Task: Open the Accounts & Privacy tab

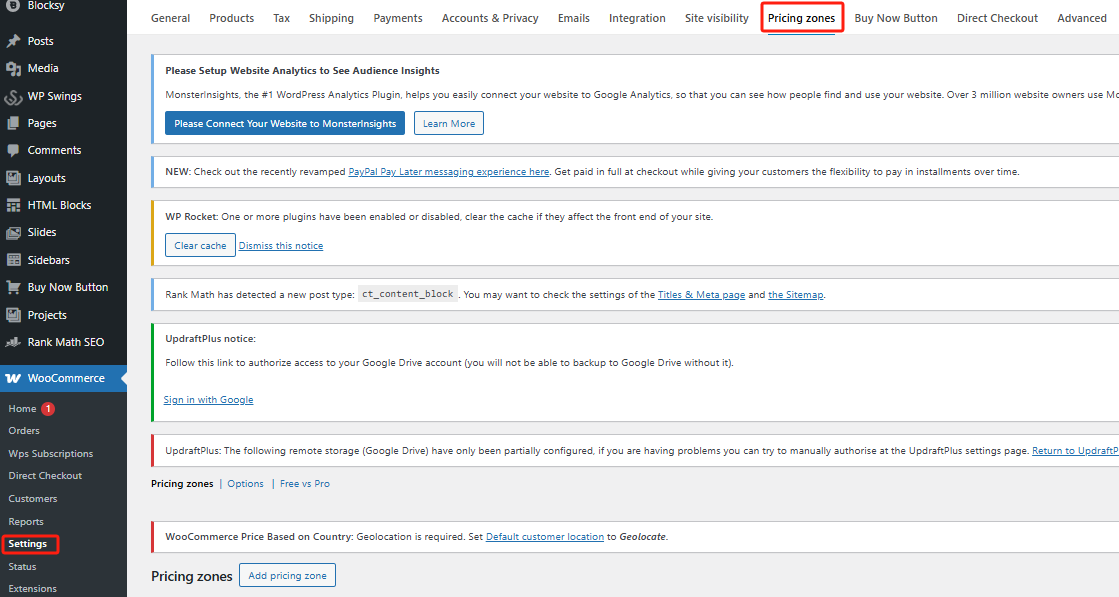Action: 490,18
